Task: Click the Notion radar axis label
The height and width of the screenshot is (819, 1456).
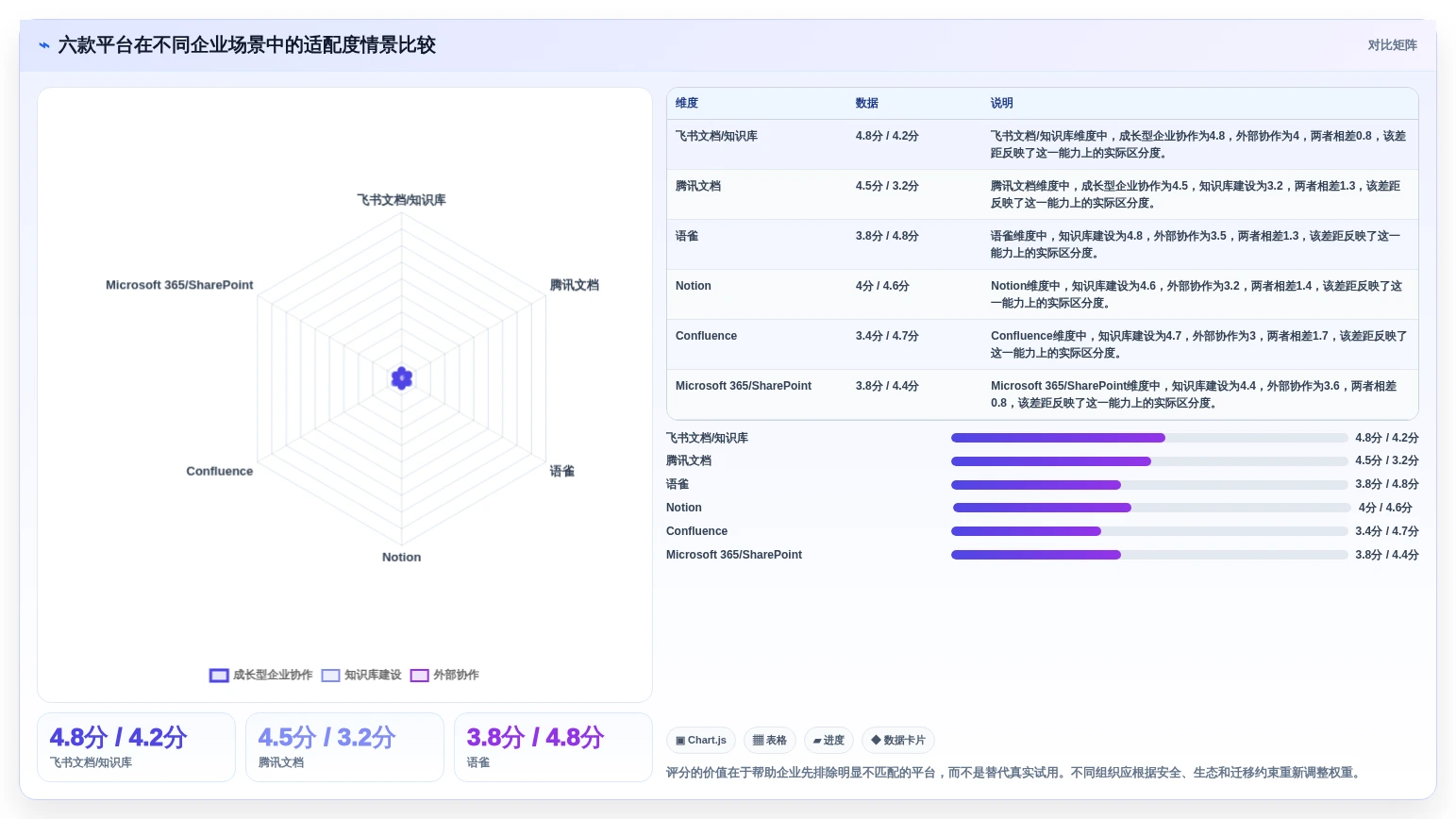Action: click(x=402, y=558)
